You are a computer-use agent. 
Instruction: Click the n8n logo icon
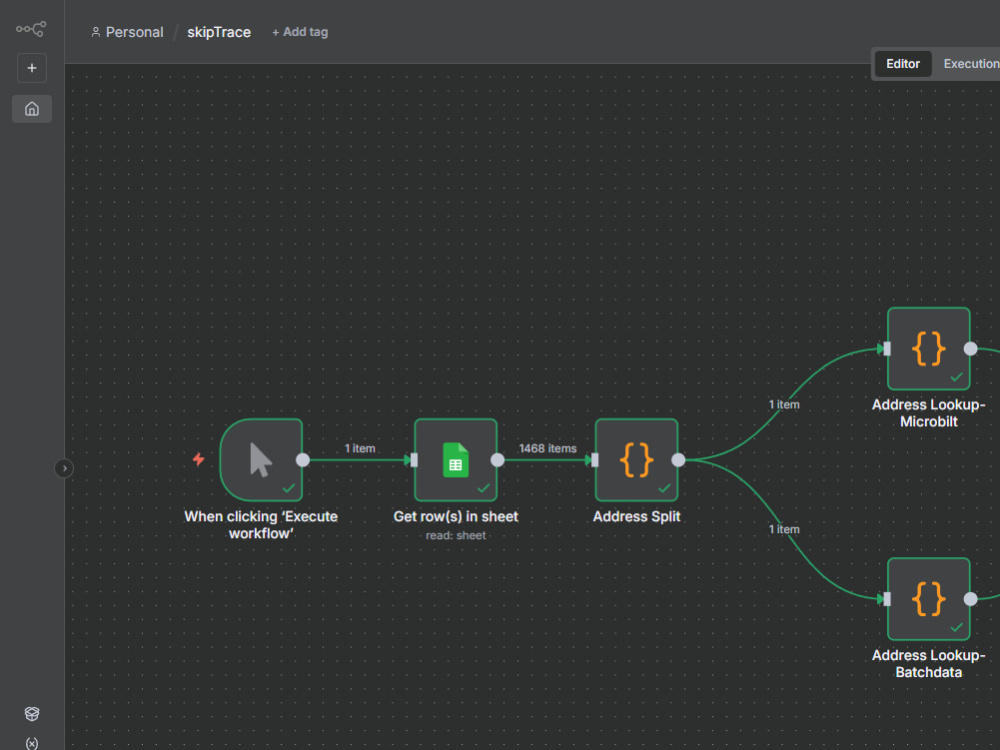click(x=31, y=29)
